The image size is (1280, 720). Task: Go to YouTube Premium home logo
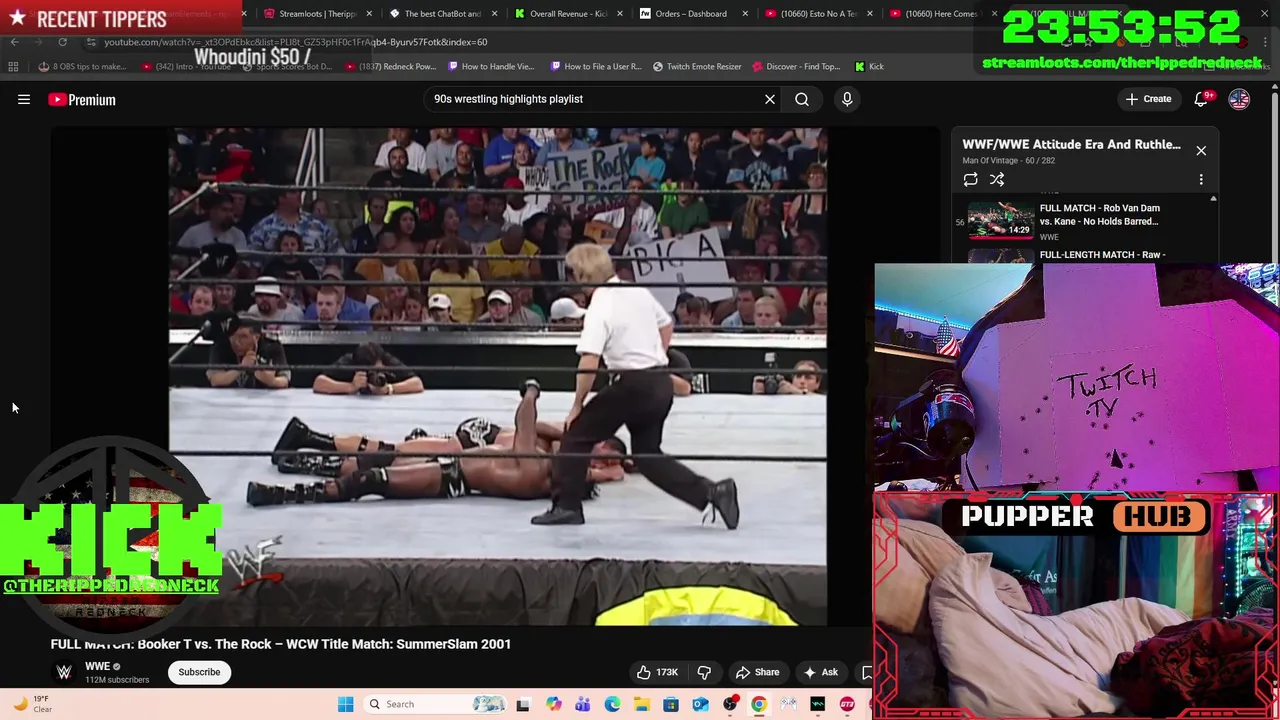82,99
